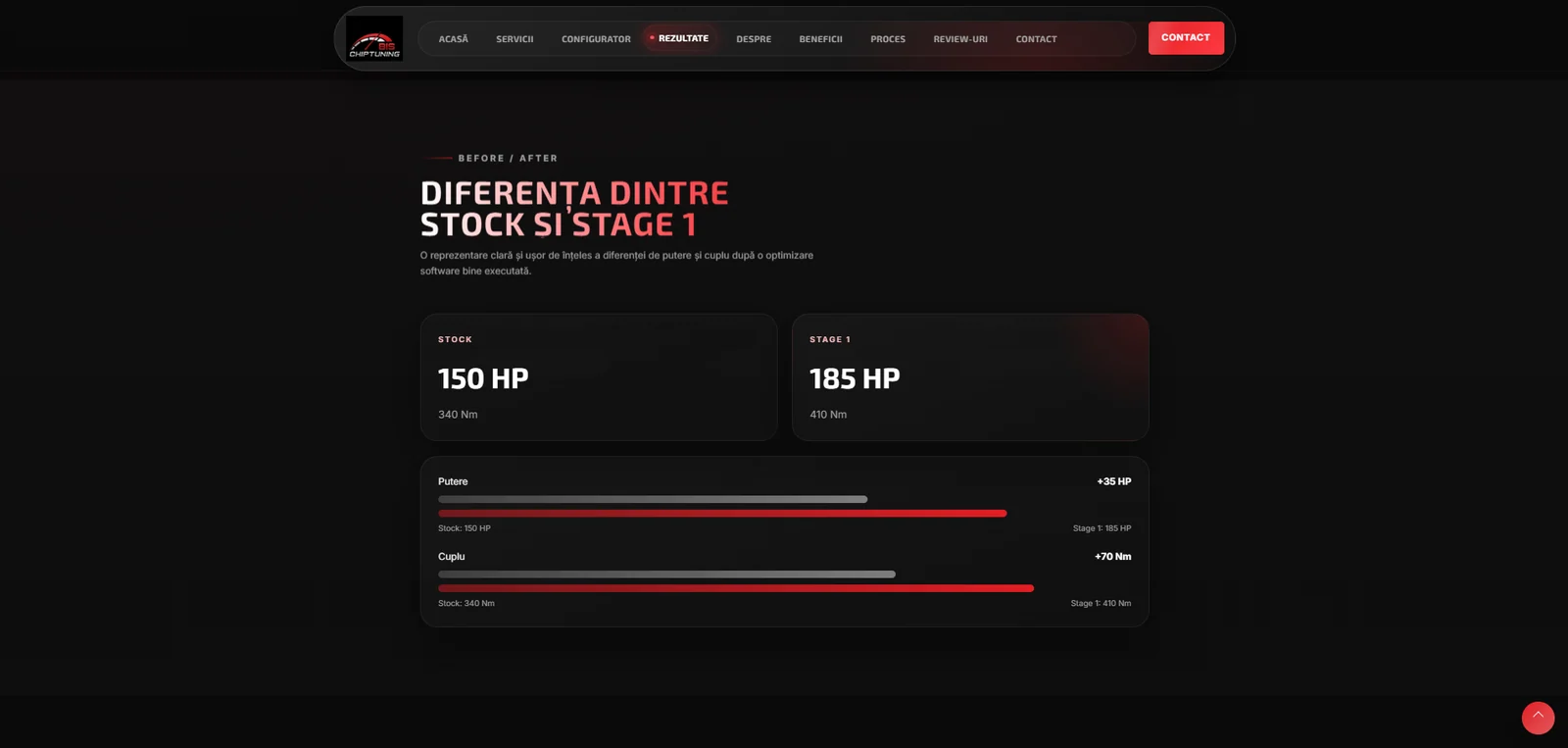Click the scroll-to-top arrow button
1568x748 pixels.
(1538, 718)
